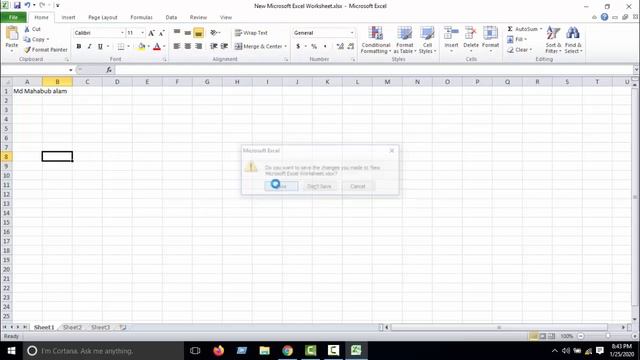Open Chrome from the taskbar
This screenshot has width=640, height=360.
coord(287,351)
